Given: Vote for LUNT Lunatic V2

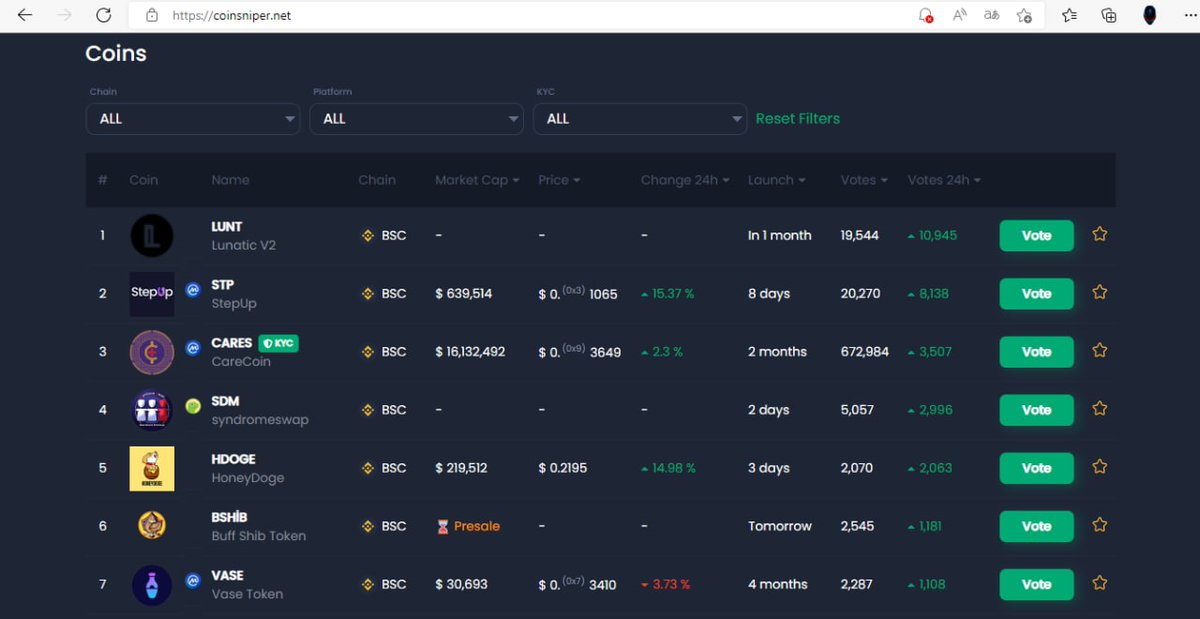Looking at the screenshot, I should (1036, 236).
